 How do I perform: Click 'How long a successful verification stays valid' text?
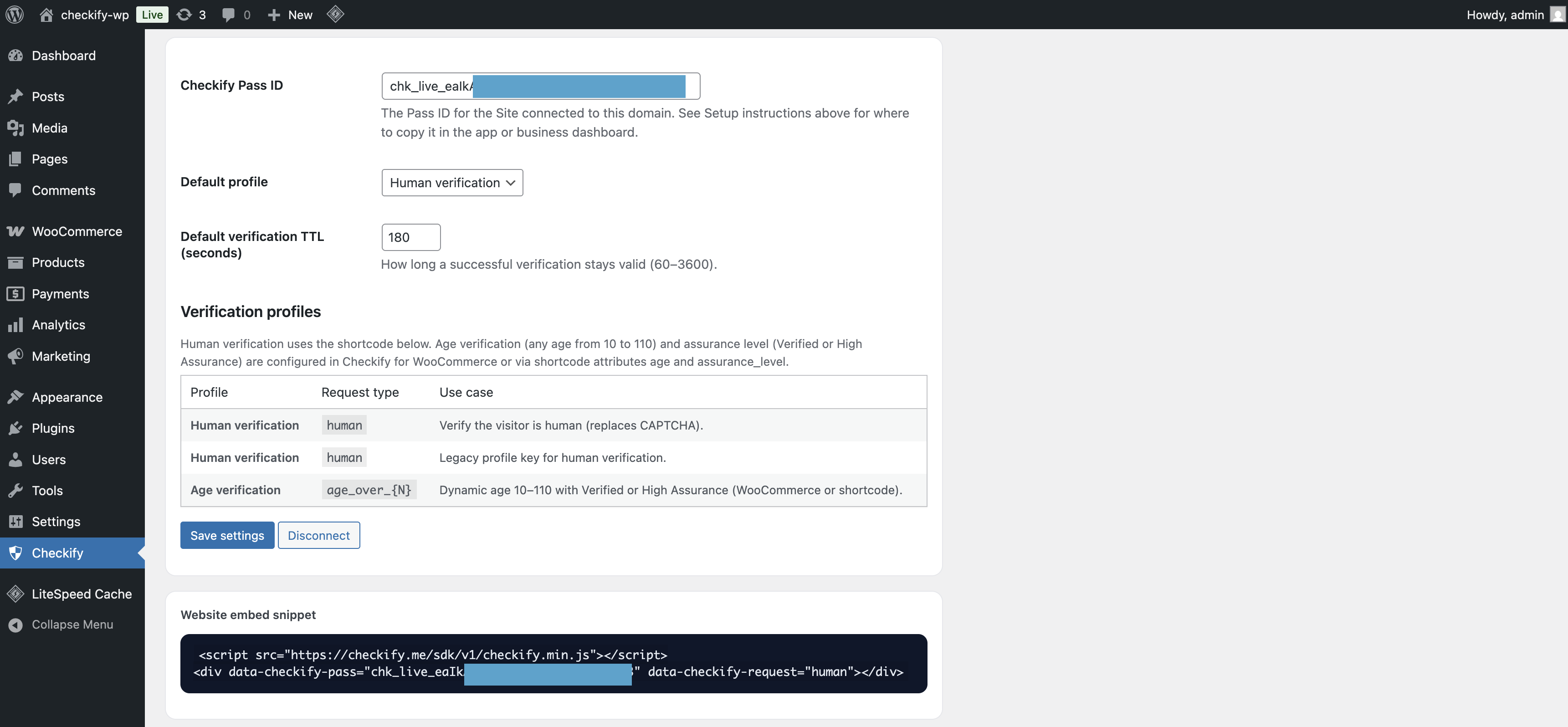point(549,264)
